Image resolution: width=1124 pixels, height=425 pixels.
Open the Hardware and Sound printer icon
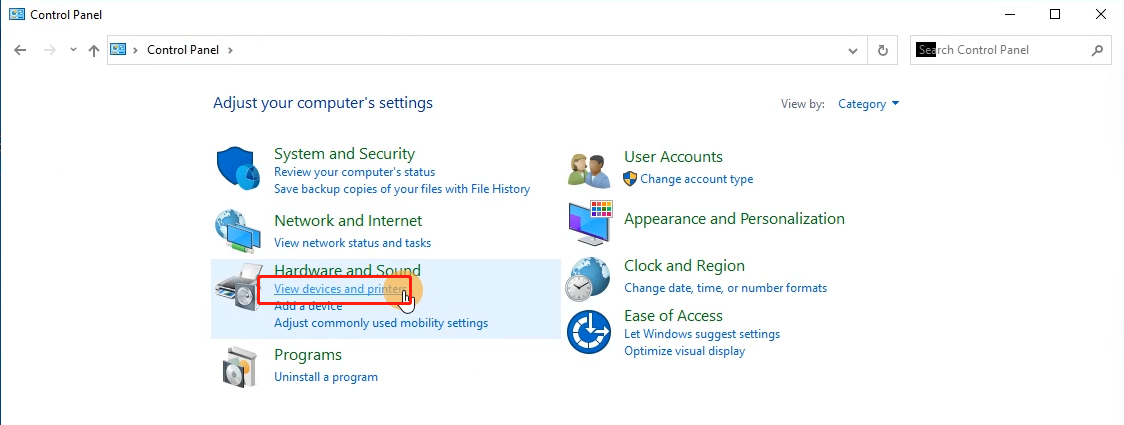pyautogui.click(x=239, y=285)
